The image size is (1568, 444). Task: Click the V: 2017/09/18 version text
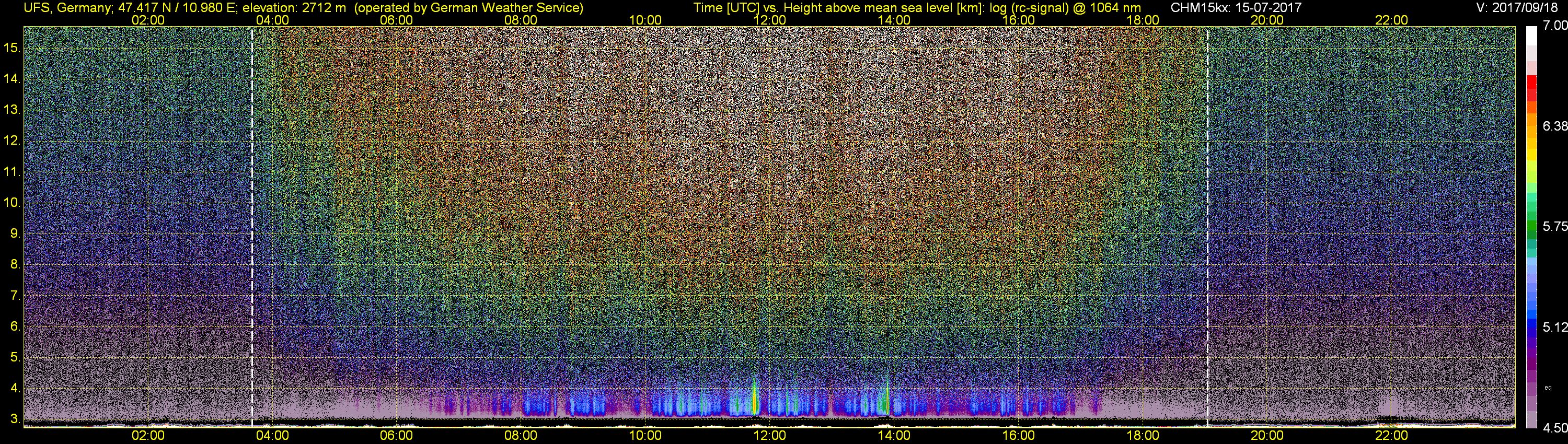pos(1519,8)
